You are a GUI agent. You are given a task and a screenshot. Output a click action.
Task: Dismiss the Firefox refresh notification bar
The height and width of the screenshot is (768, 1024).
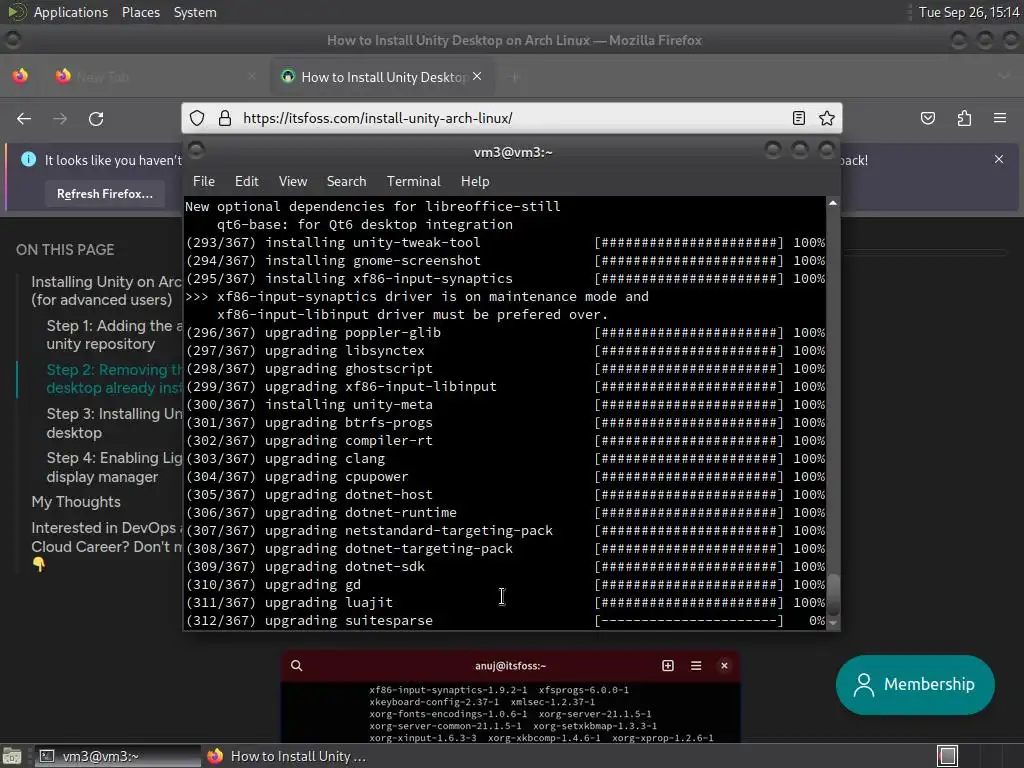click(x=999, y=159)
